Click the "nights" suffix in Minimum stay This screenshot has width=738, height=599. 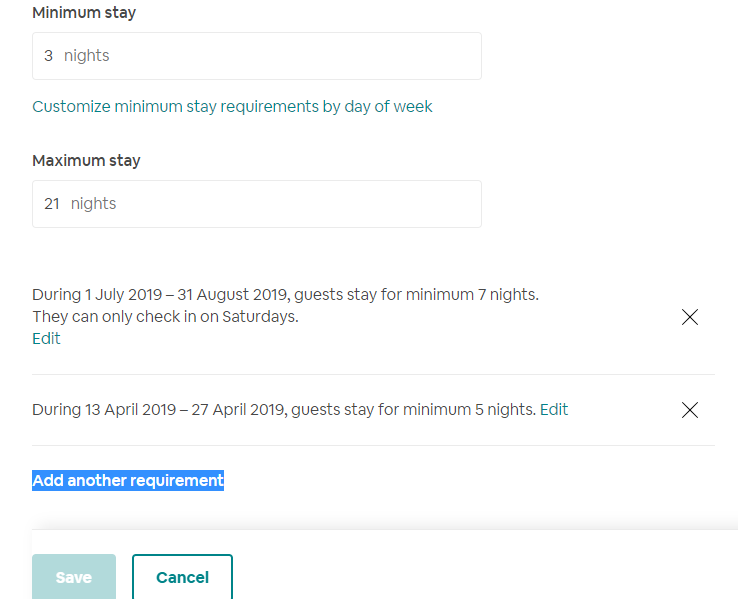(x=87, y=56)
